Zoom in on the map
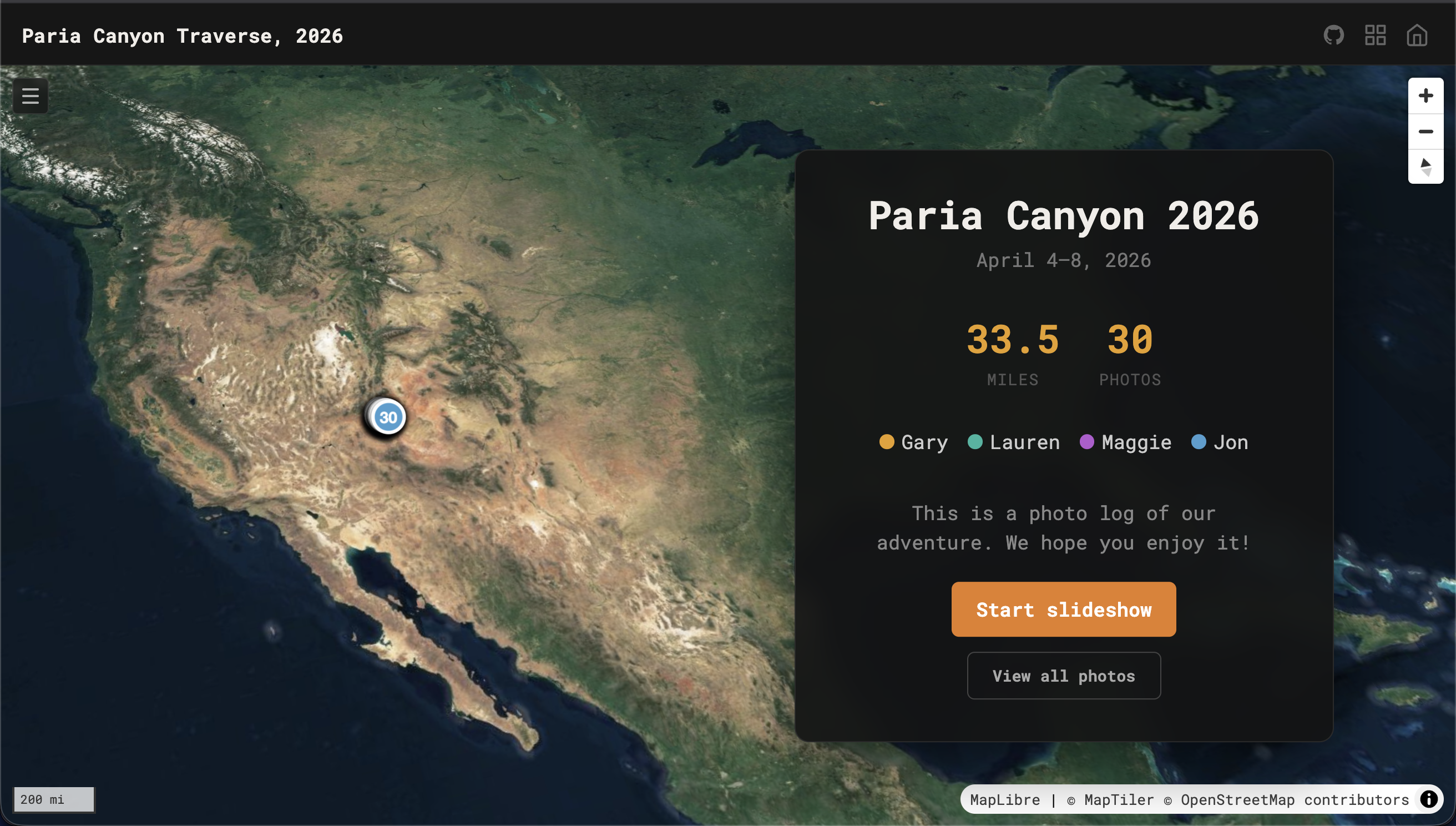 1425,95
